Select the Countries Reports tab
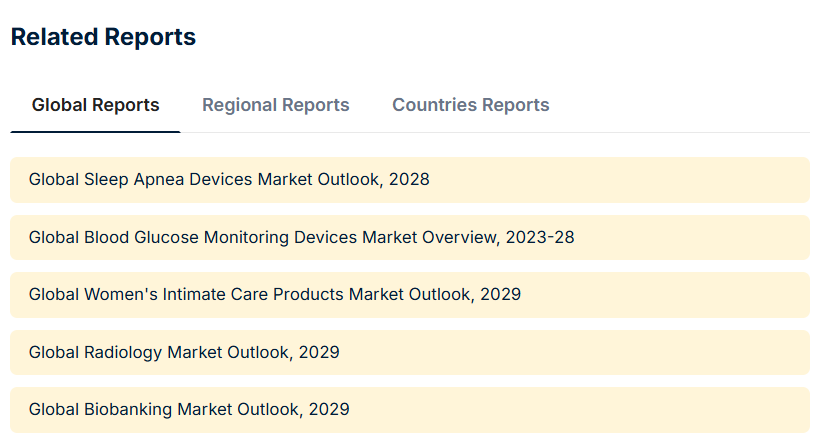This screenshot has width=823, height=444. [x=471, y=105]
